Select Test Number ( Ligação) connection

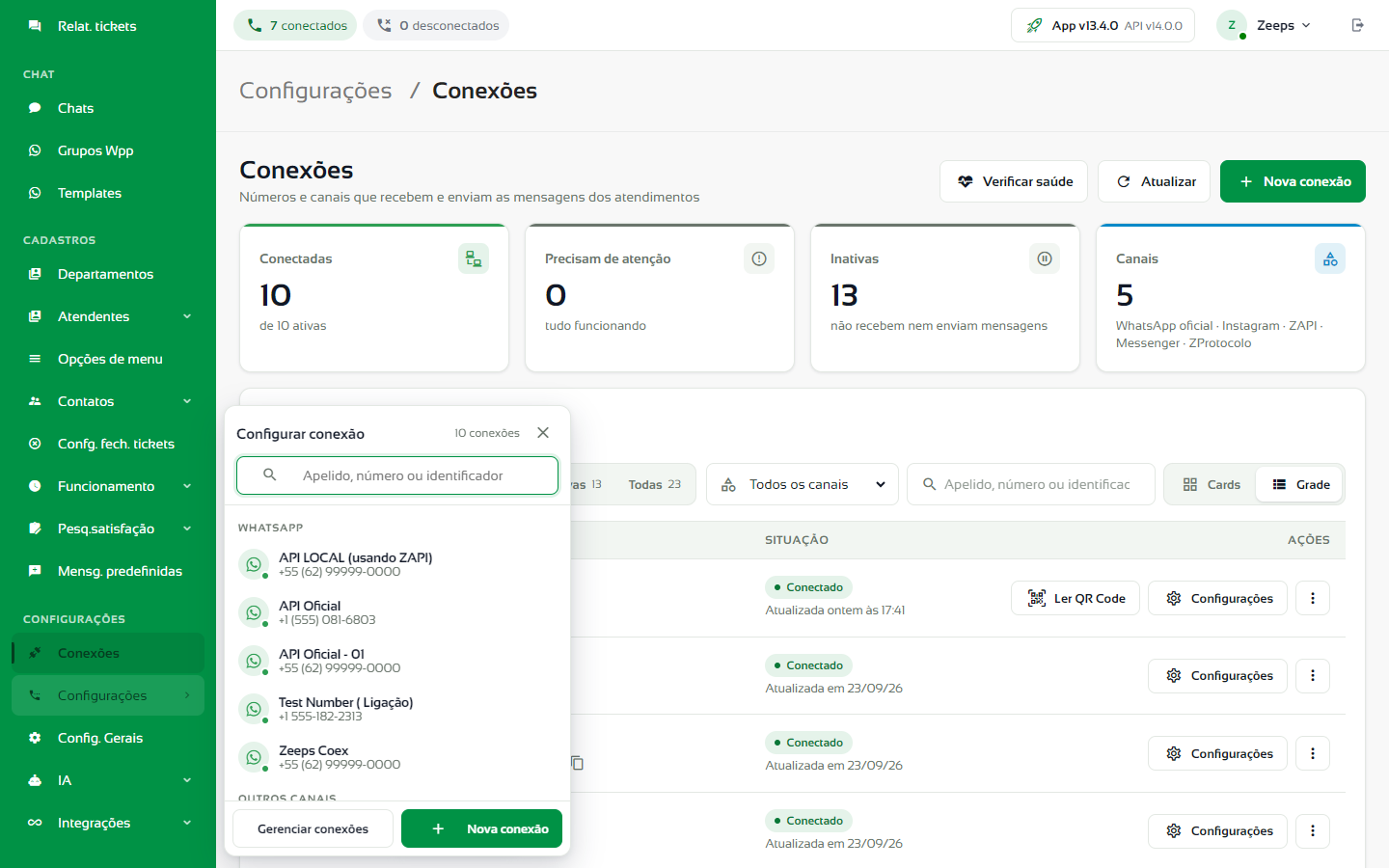coord(397,709)
